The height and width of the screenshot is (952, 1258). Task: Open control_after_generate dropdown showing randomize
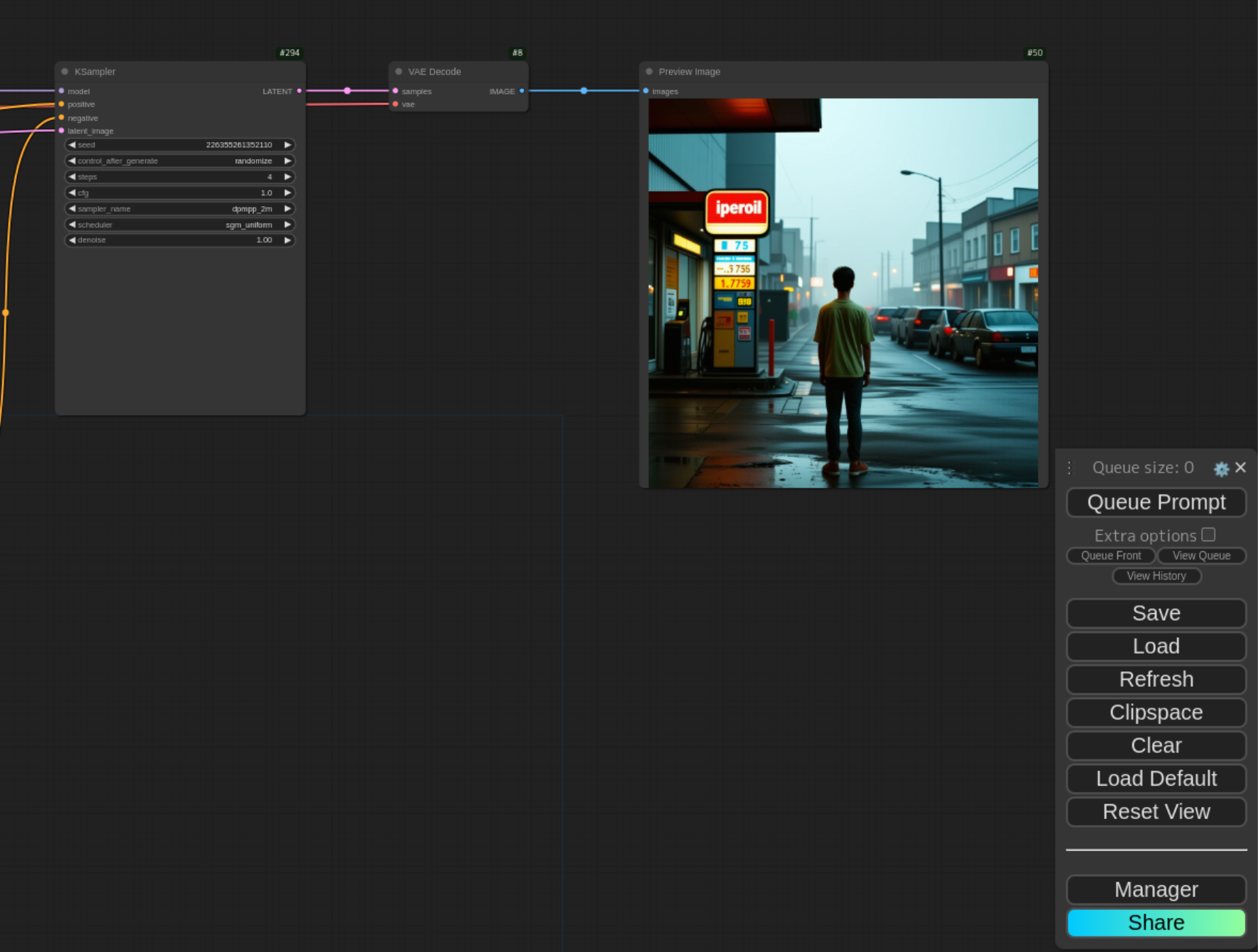pos(180,161)
